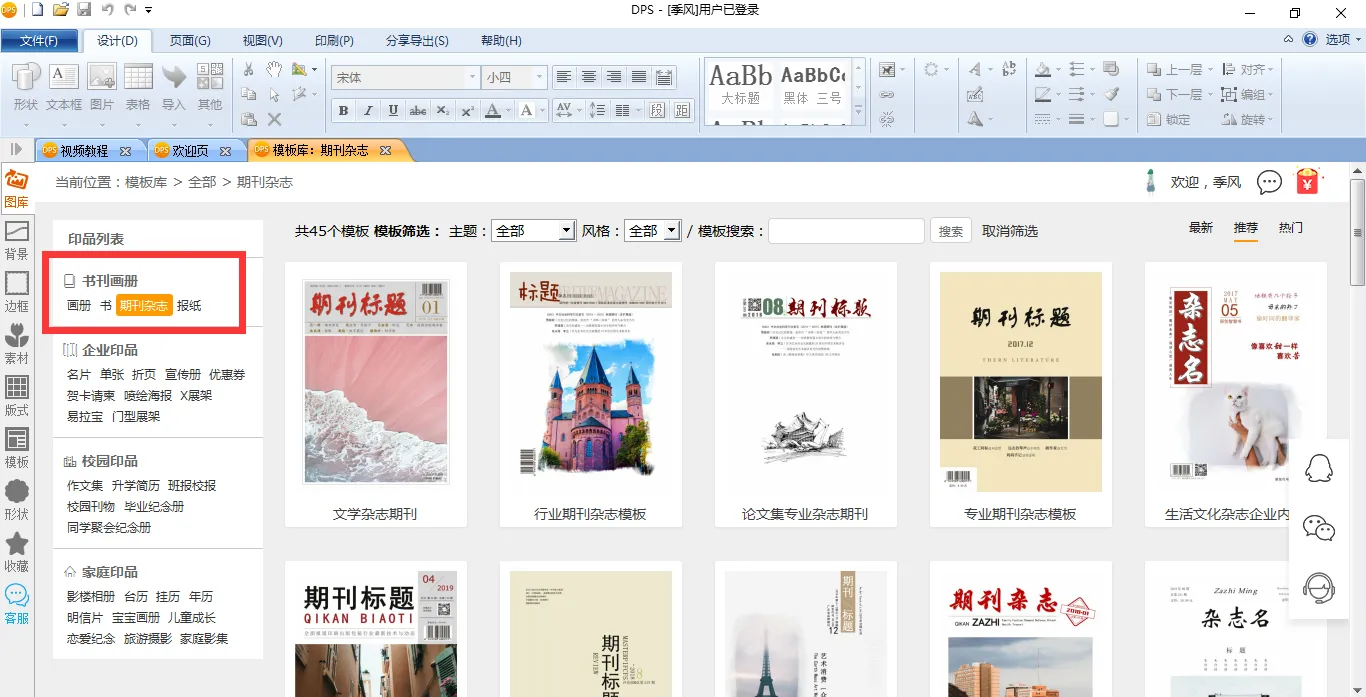This screenshot has height=697, width=1366.
Task: Select the hand pan tool
Action: [274, 69]
